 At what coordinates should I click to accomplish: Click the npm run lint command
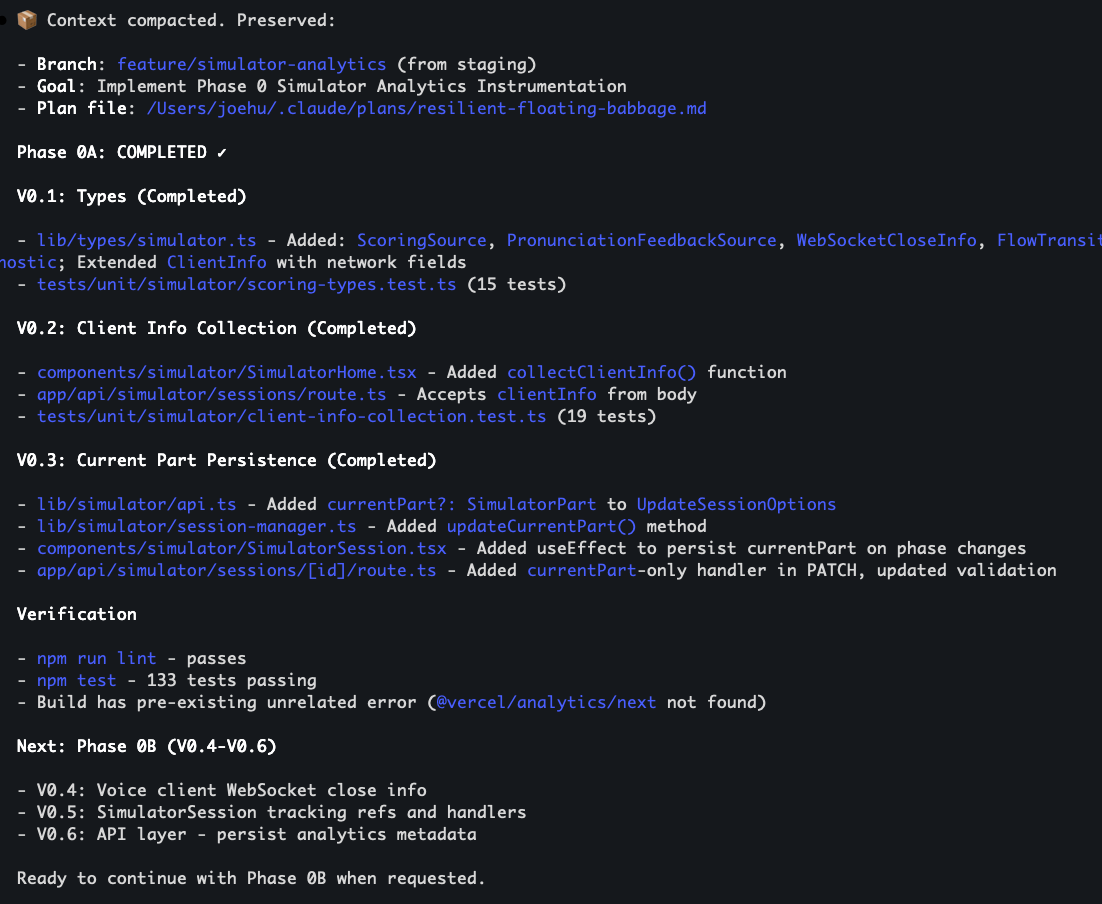coord(96,658)
